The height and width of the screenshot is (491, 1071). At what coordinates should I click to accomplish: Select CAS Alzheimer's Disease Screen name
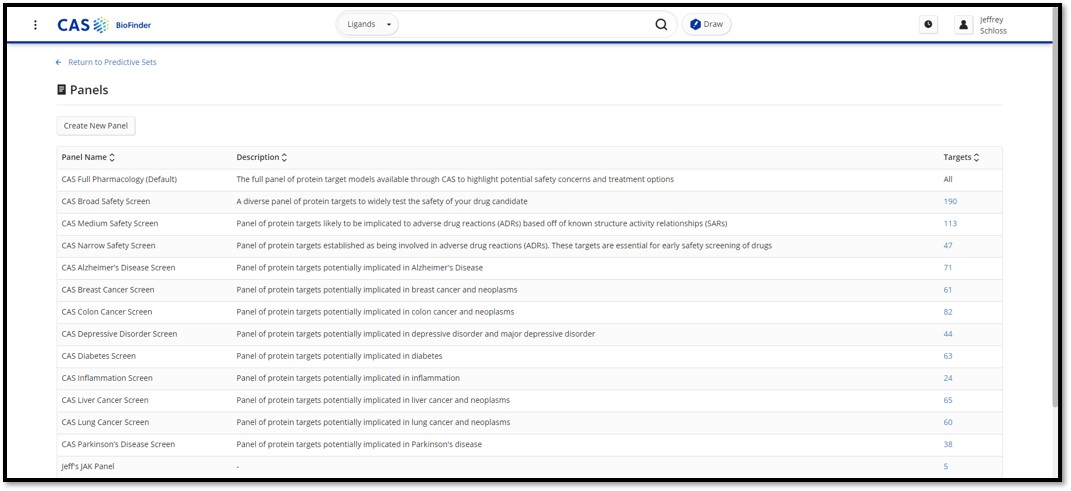pyautogui.click(x=118, y=268)
